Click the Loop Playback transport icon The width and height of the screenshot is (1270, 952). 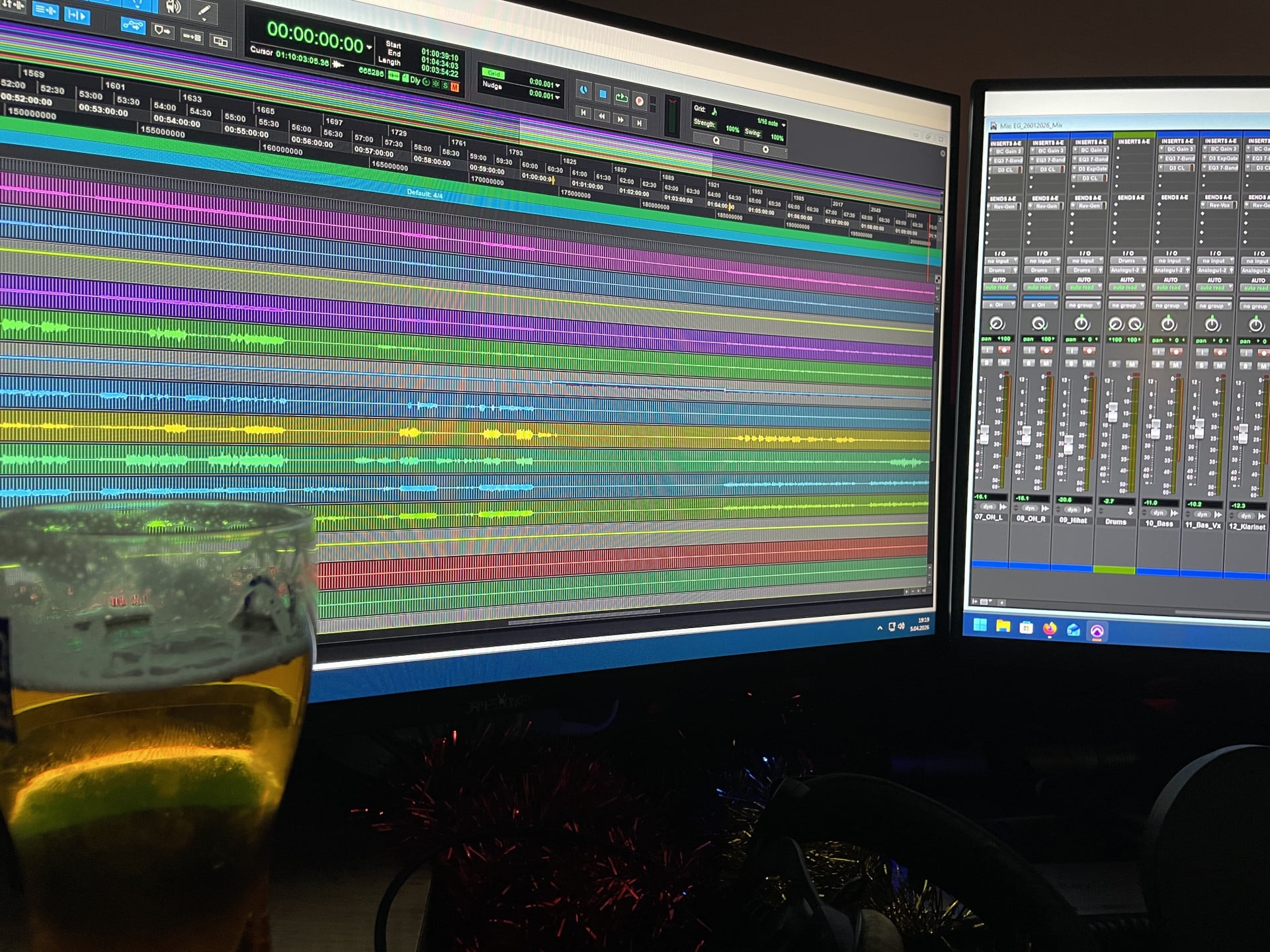pyautogui.click(x=621, y=98)
